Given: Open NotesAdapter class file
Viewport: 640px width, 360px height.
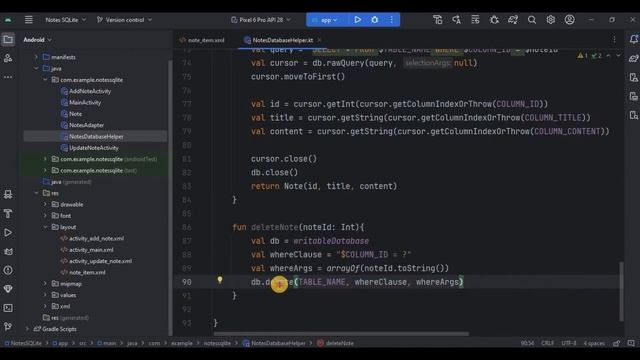Looking at the screenshot, I should 86,125.
